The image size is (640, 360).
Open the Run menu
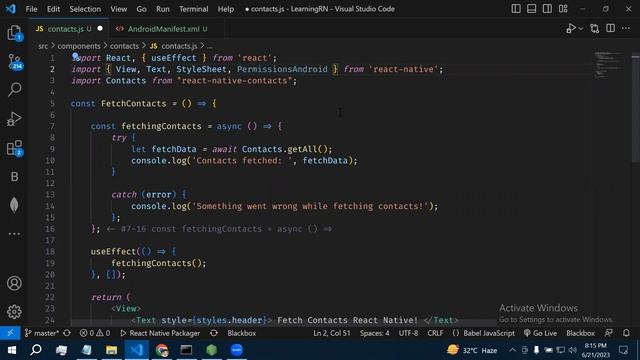click(x=162, y=9)
